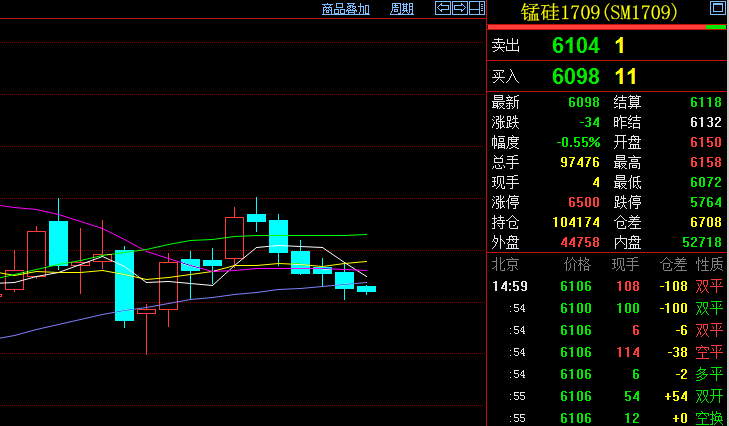Click the 锰硅1709(SM1709) contract title
This screenshot has width=729, height=426.
[599, 12]
